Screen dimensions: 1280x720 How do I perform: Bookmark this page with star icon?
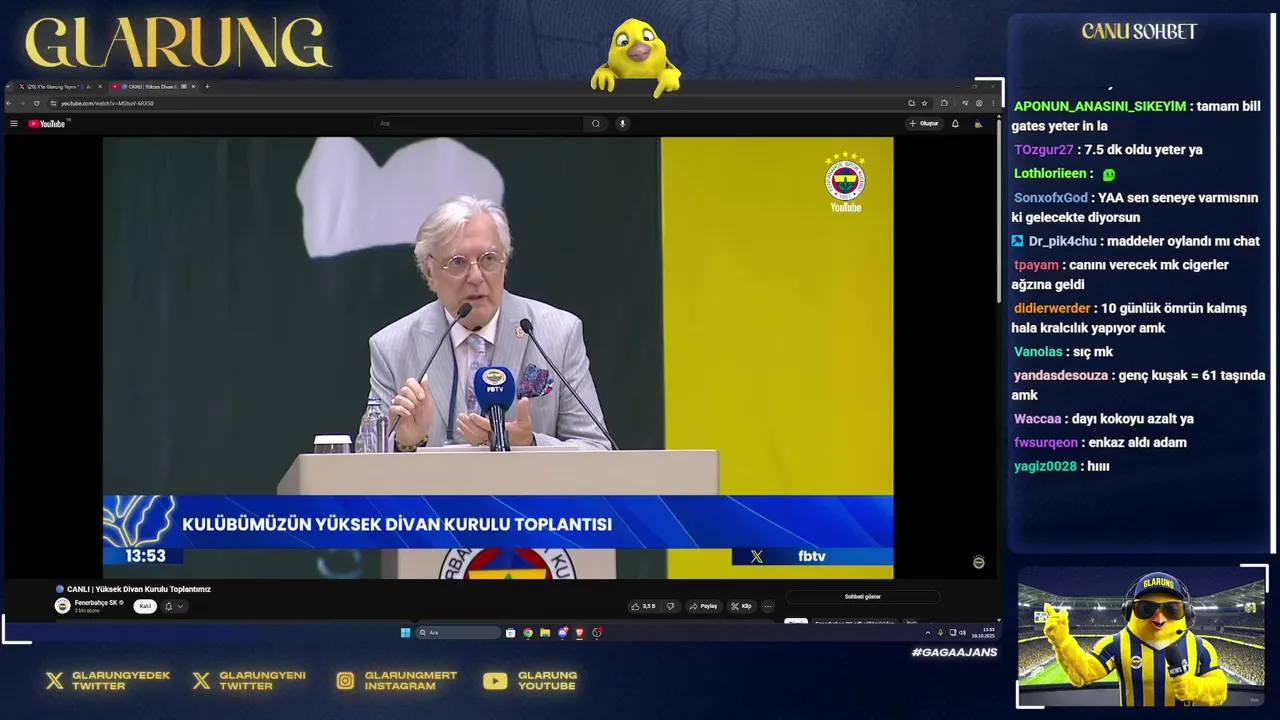(924, 103)
